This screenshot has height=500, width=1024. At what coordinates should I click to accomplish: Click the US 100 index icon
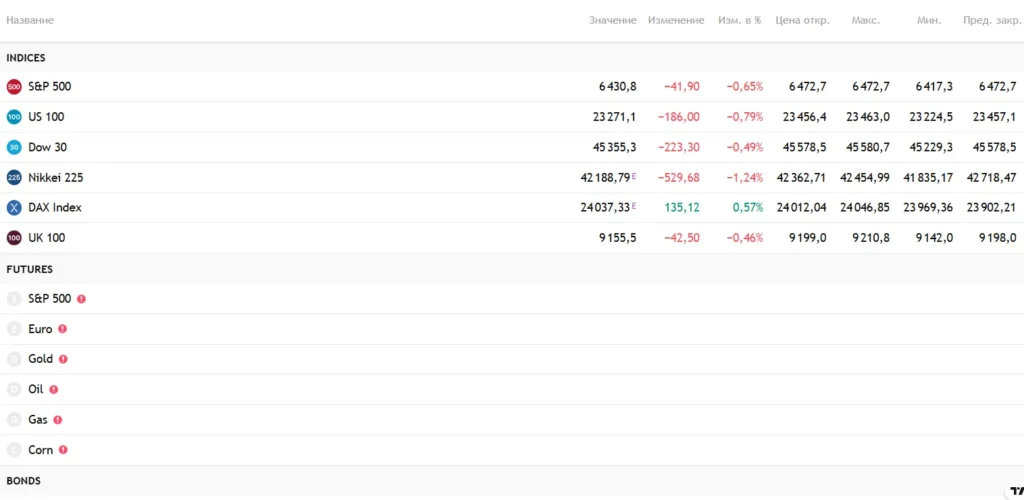14,117
